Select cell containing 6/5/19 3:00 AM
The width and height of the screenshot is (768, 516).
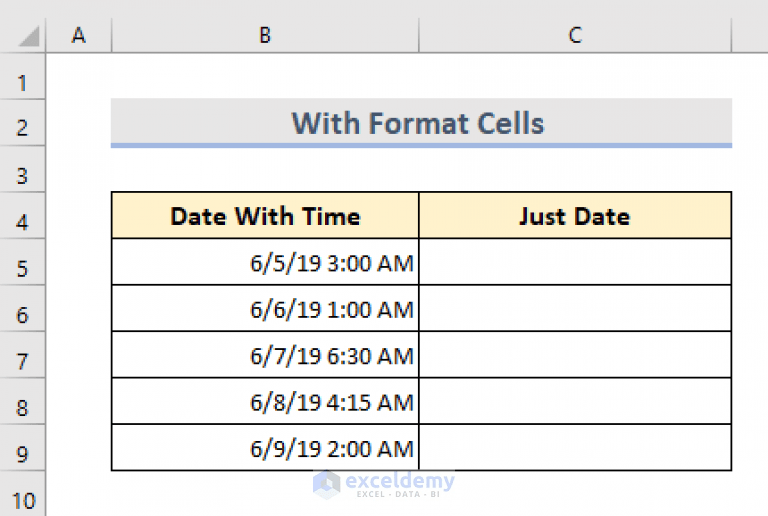coord(265,262)
